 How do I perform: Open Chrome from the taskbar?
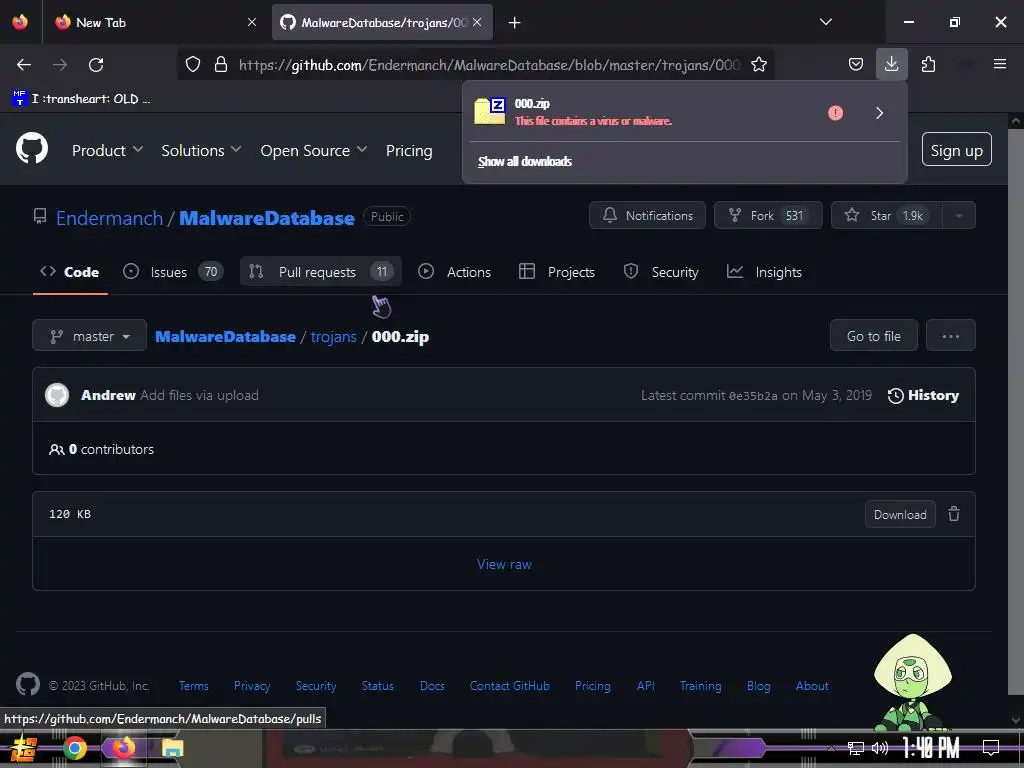(x=74, y=748)
